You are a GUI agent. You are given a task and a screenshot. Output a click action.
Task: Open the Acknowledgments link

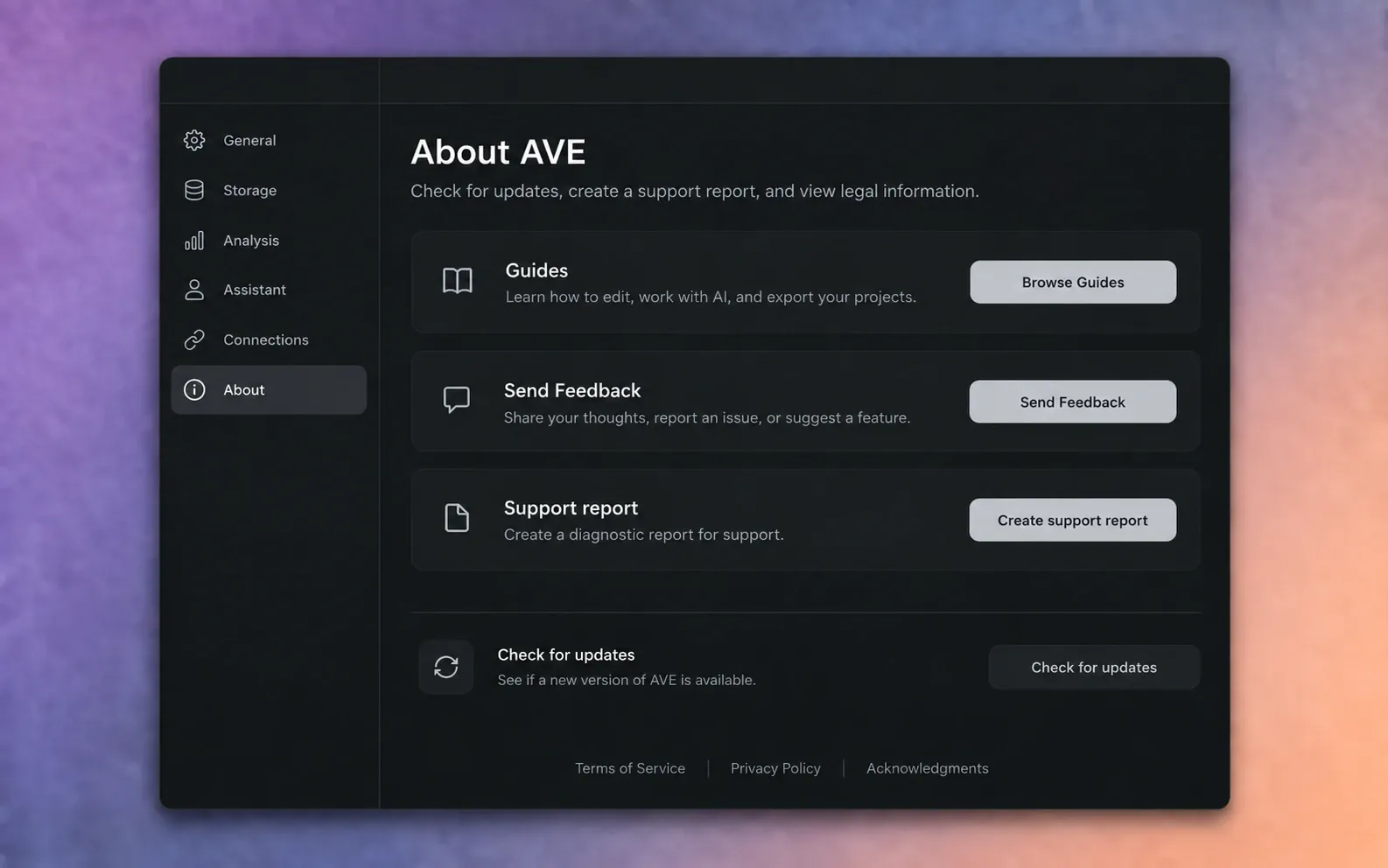tap(928, 768)
